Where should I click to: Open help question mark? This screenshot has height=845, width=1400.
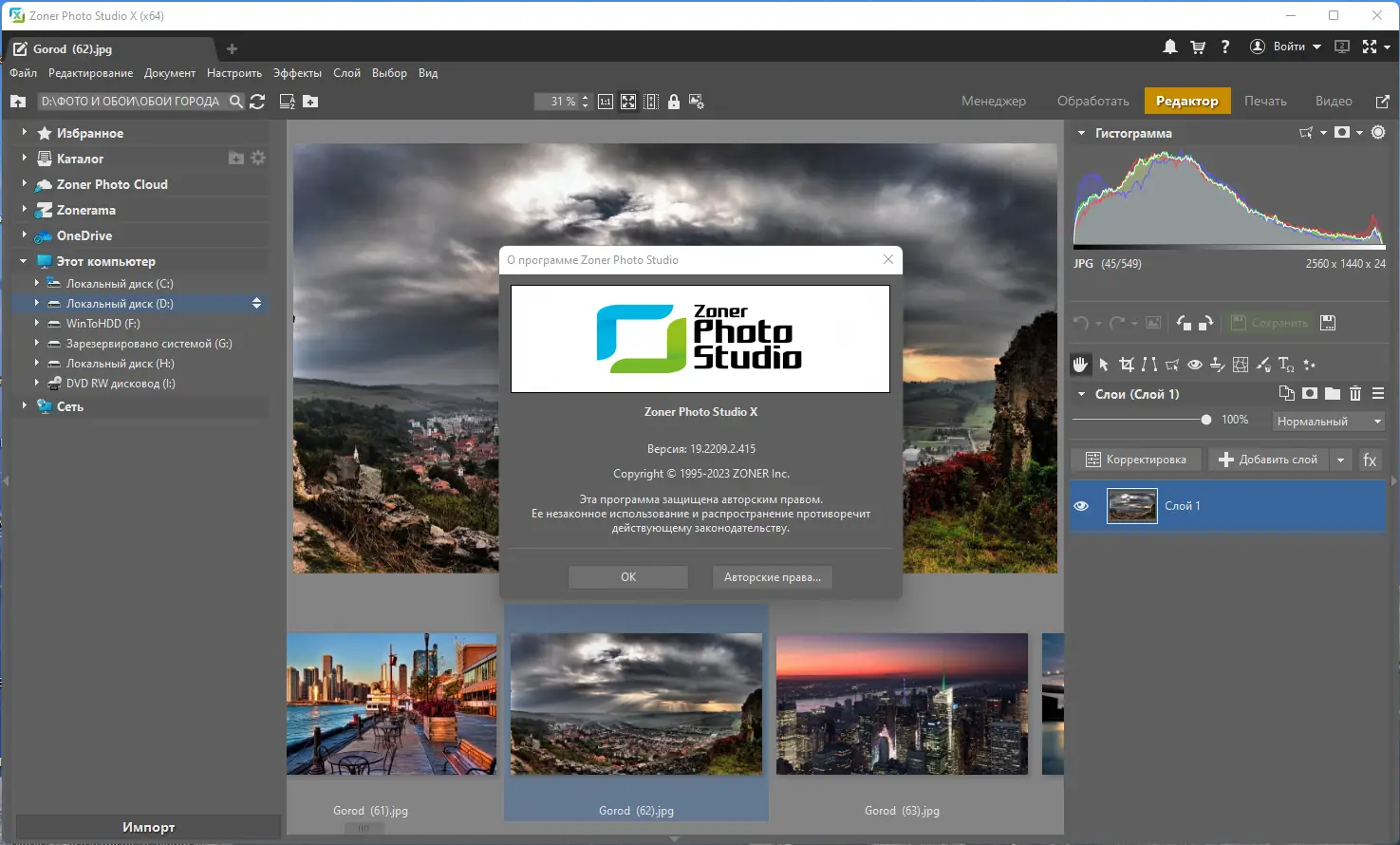(x=1225, y=47)
